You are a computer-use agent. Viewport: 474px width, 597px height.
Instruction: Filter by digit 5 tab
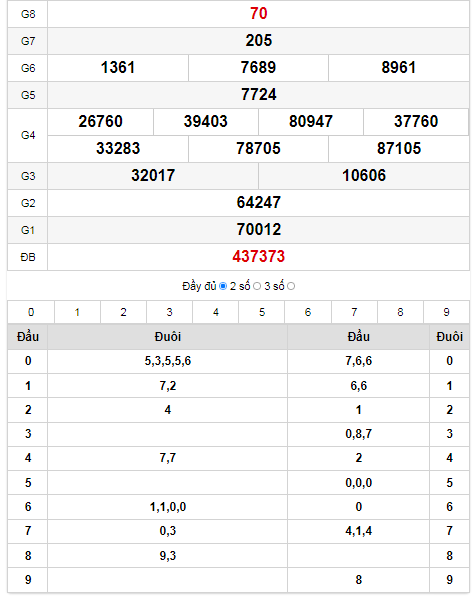tap(262, 312)
